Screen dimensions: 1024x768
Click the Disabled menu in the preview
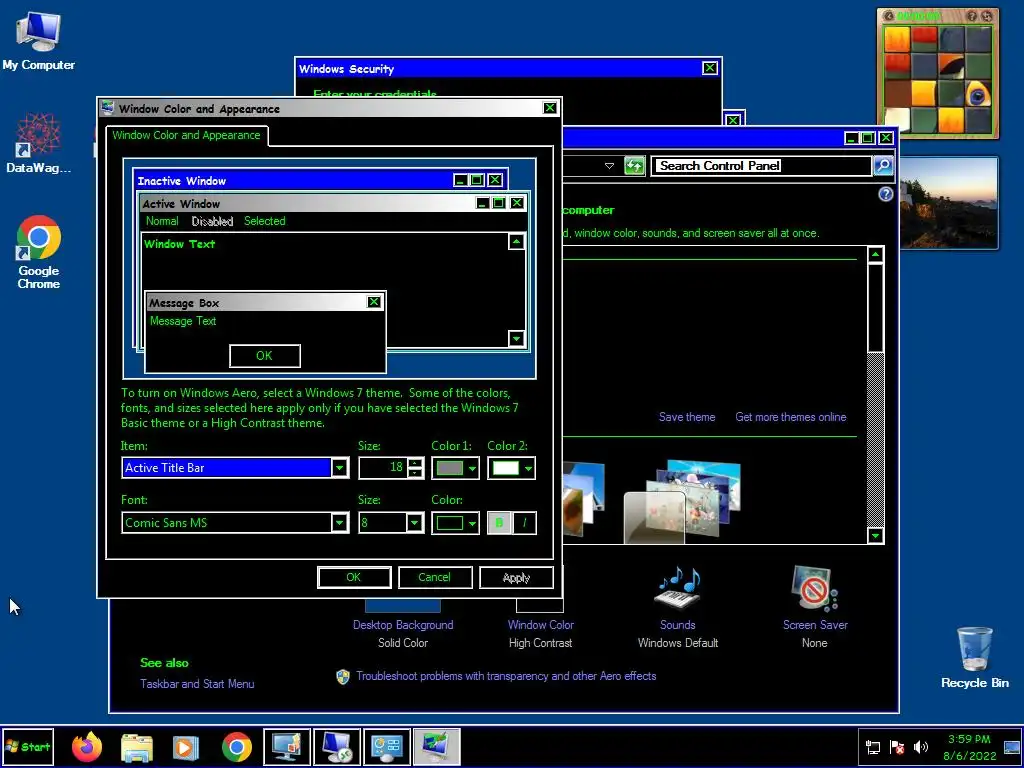(x=212, y=221)
